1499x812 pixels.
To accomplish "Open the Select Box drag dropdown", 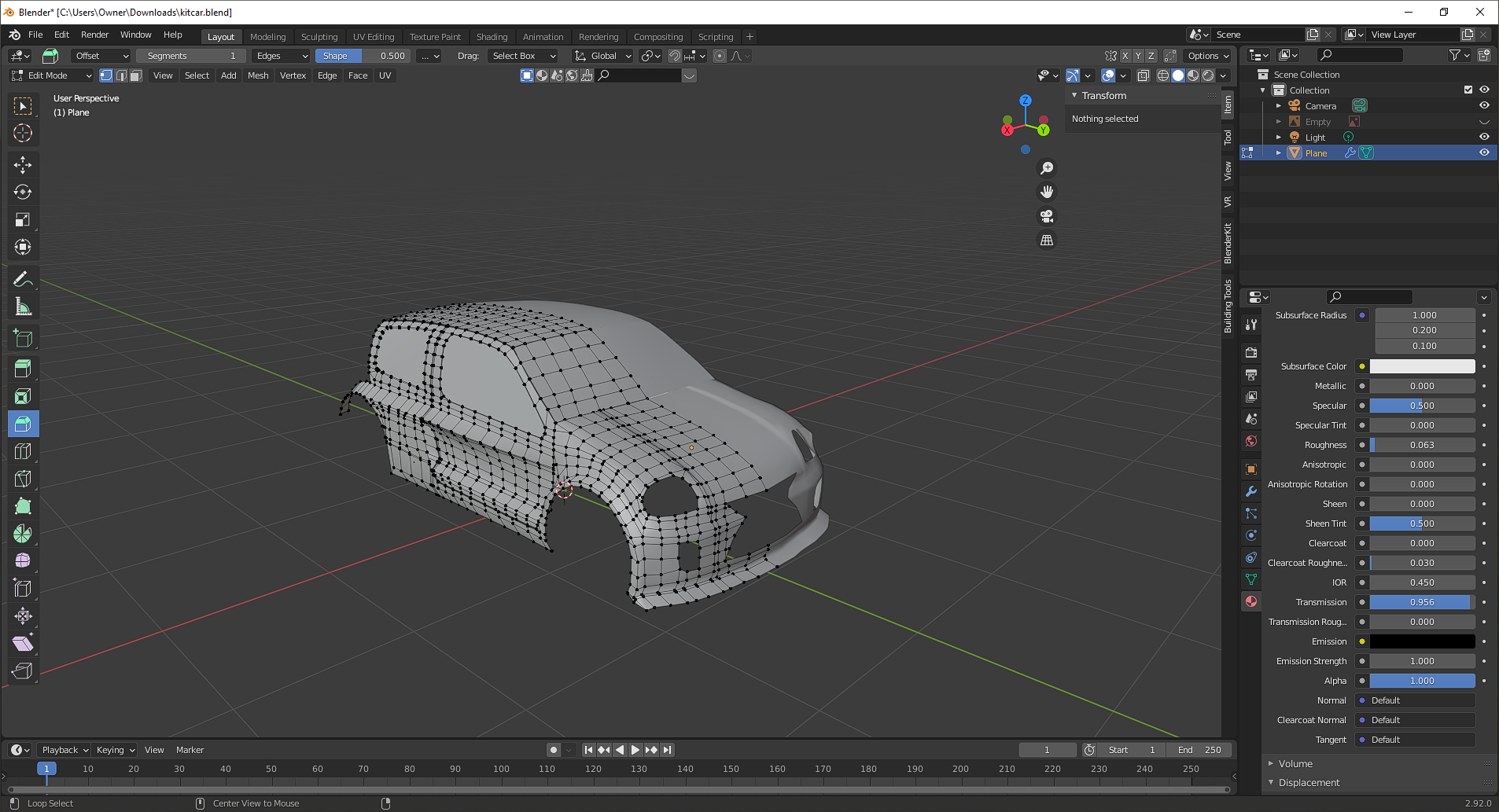I will (523, 56).
